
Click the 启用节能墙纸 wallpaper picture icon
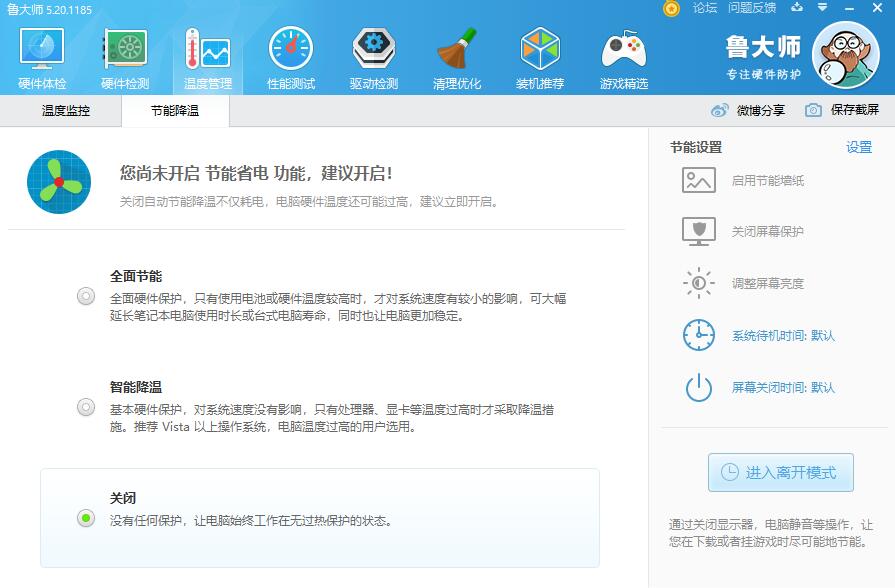[699, 180]
